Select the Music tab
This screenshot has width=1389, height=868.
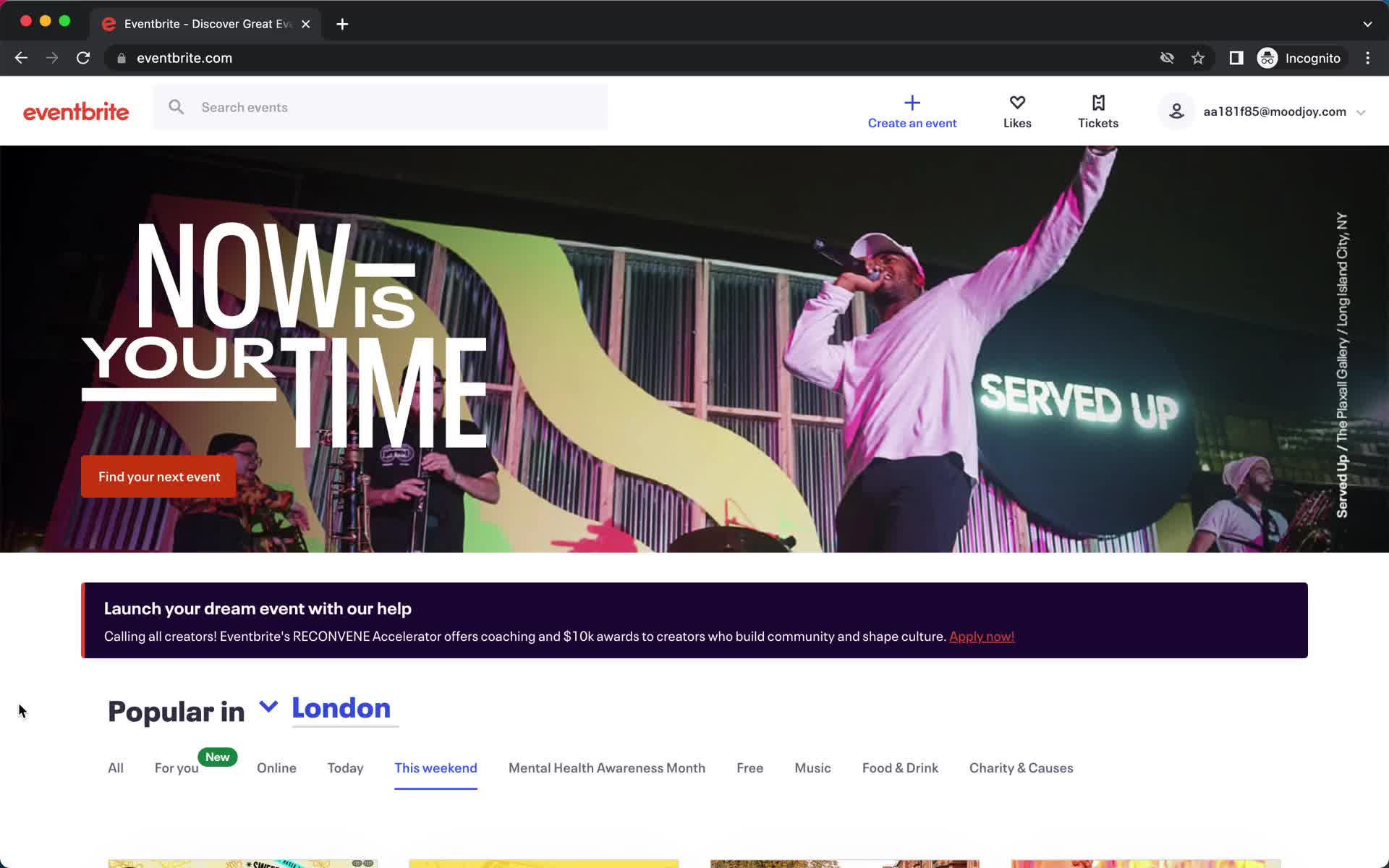812,768
